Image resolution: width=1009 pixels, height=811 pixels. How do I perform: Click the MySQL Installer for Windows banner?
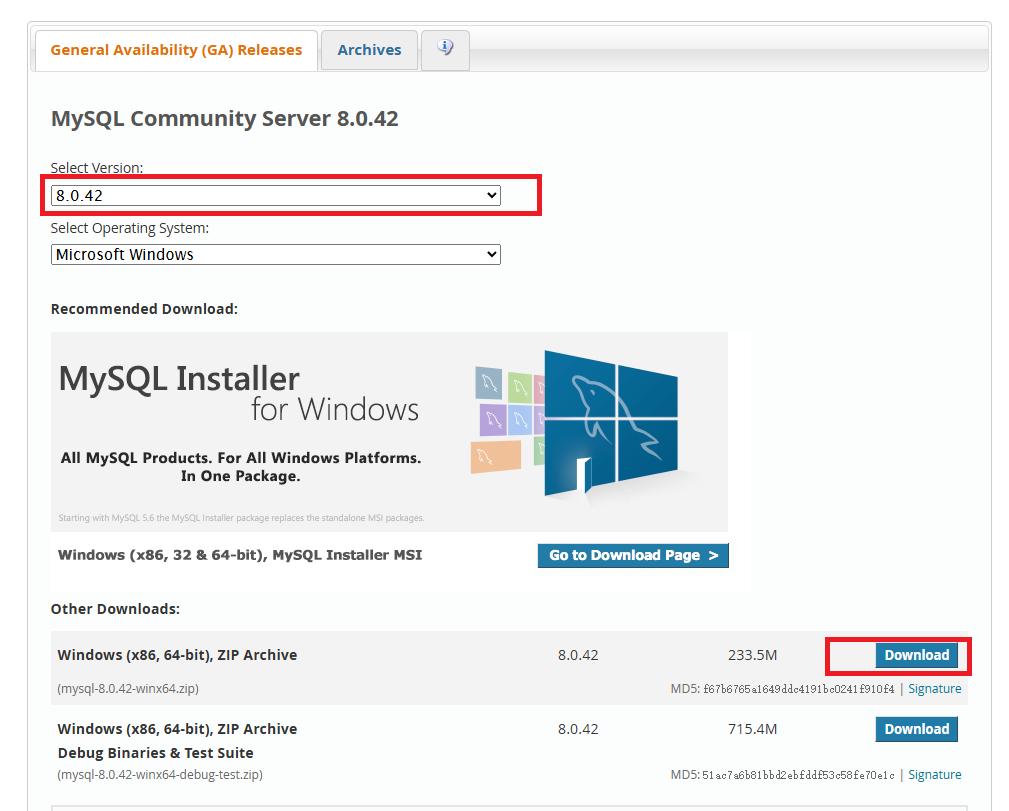tap(389, 432)
